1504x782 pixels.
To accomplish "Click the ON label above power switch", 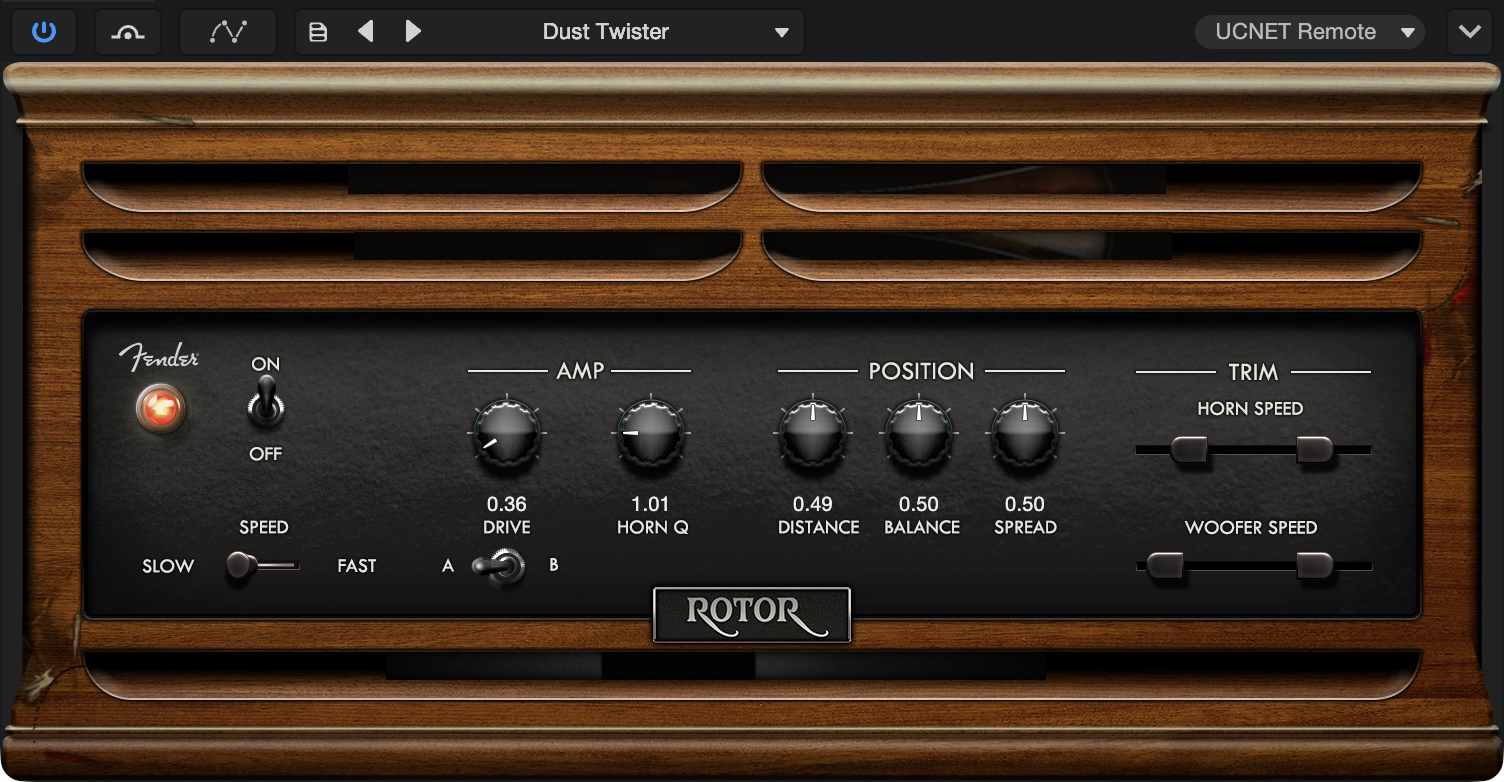I will (266, 364).
